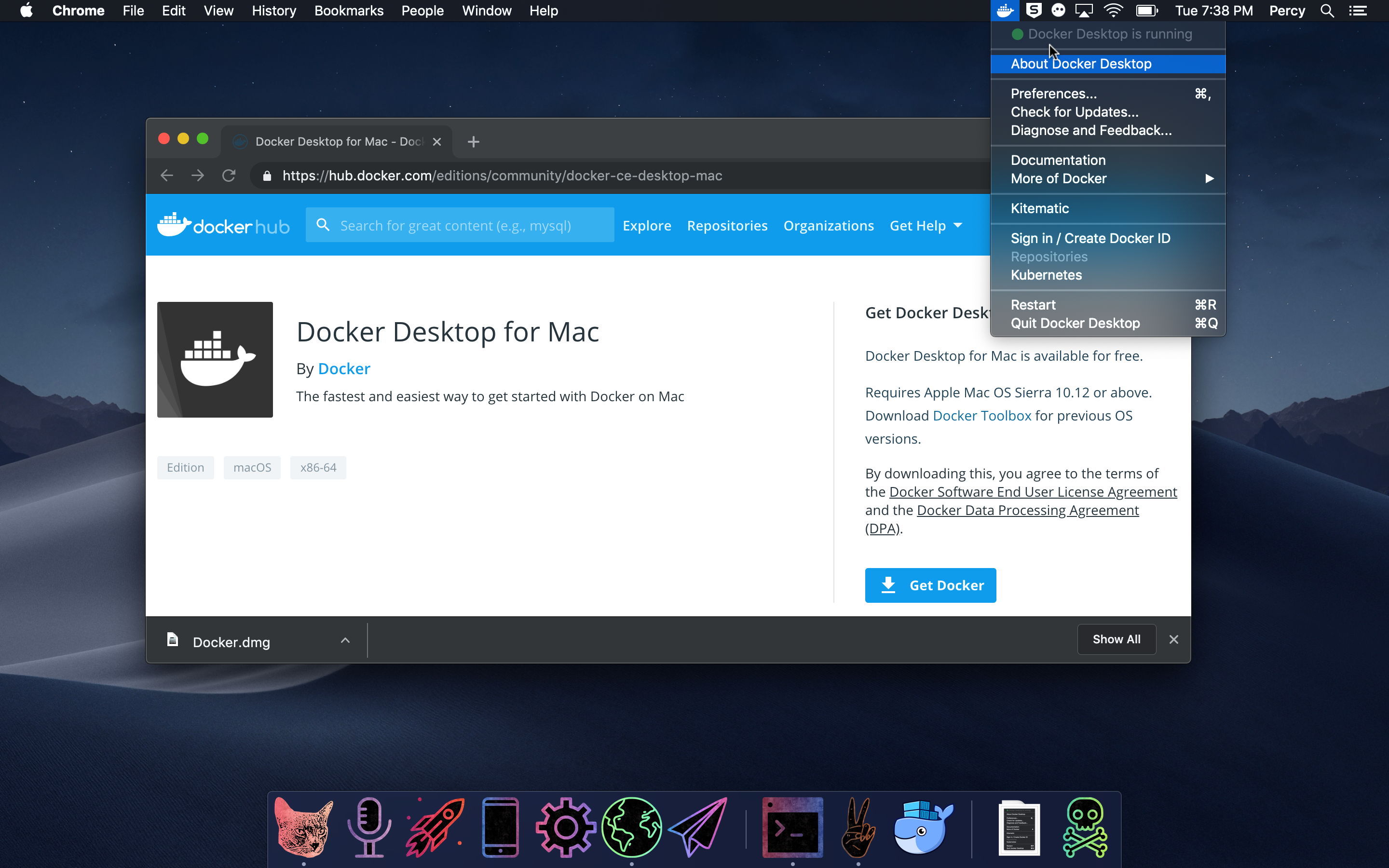Viewport: 1389px width, 868px height.
Task: Click the Docker Hub logo
Action: click(x=223, y=226)
